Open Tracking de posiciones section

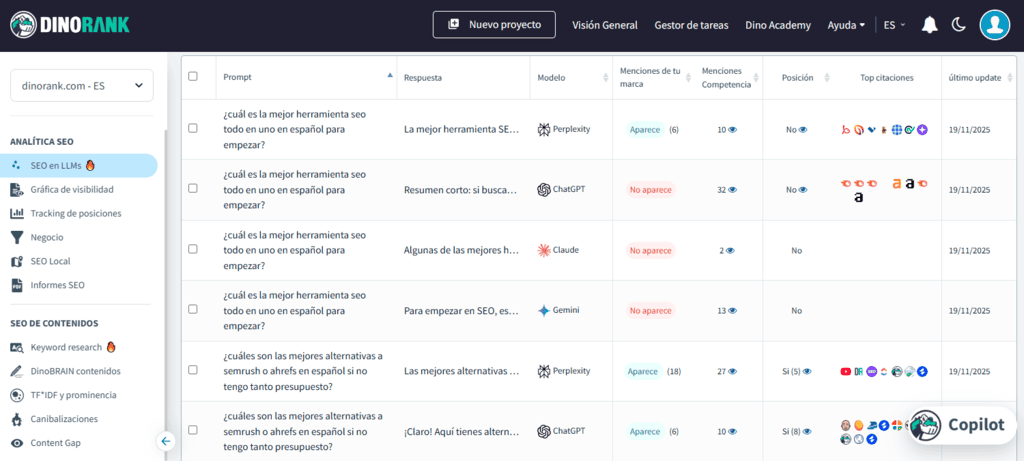coord(76,214)
